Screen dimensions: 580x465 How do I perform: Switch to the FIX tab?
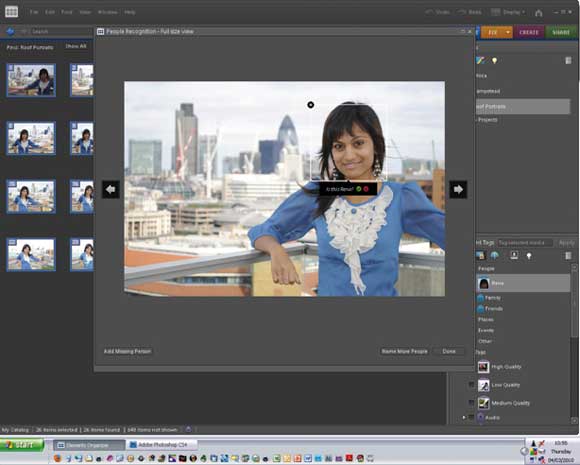tap(493, 32)
